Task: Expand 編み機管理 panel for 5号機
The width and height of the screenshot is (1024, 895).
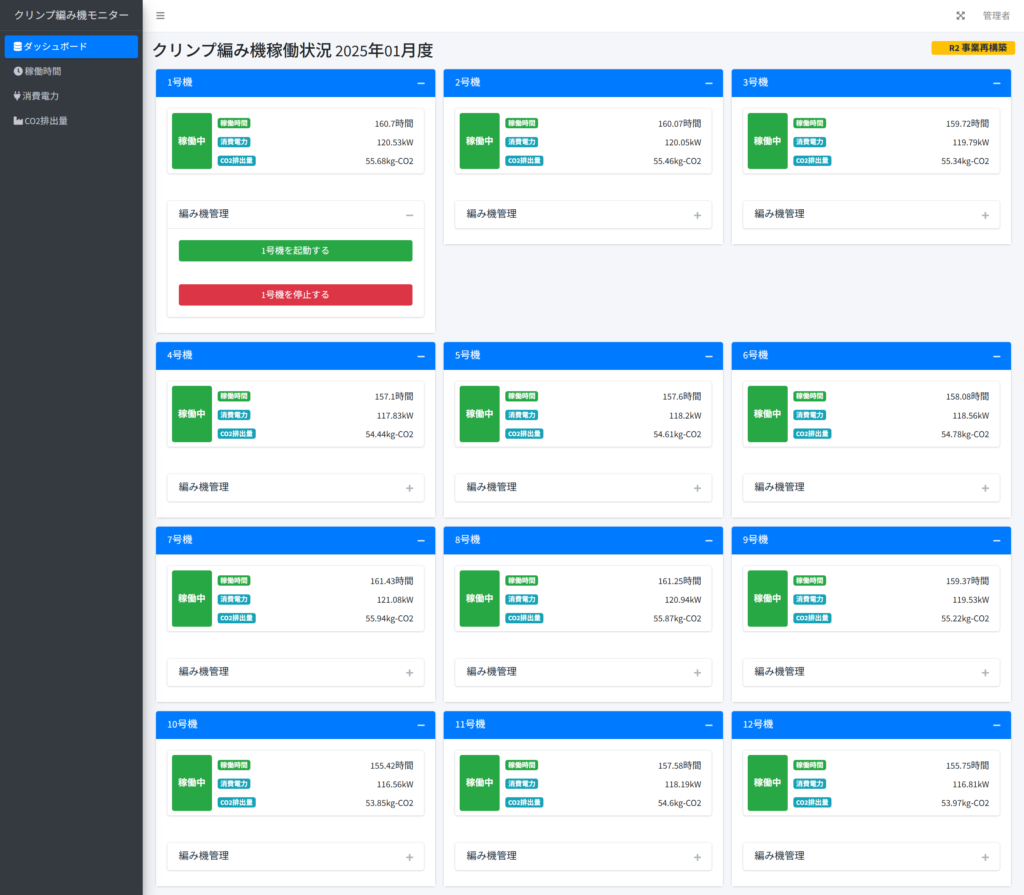Action: click(697, 488)
